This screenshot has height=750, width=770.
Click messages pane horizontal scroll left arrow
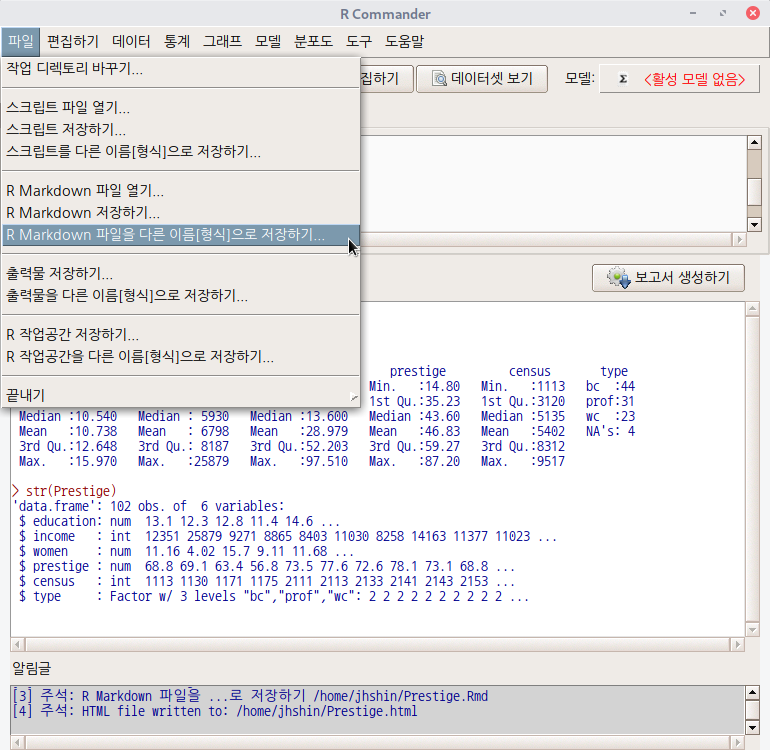coord(17,742)
